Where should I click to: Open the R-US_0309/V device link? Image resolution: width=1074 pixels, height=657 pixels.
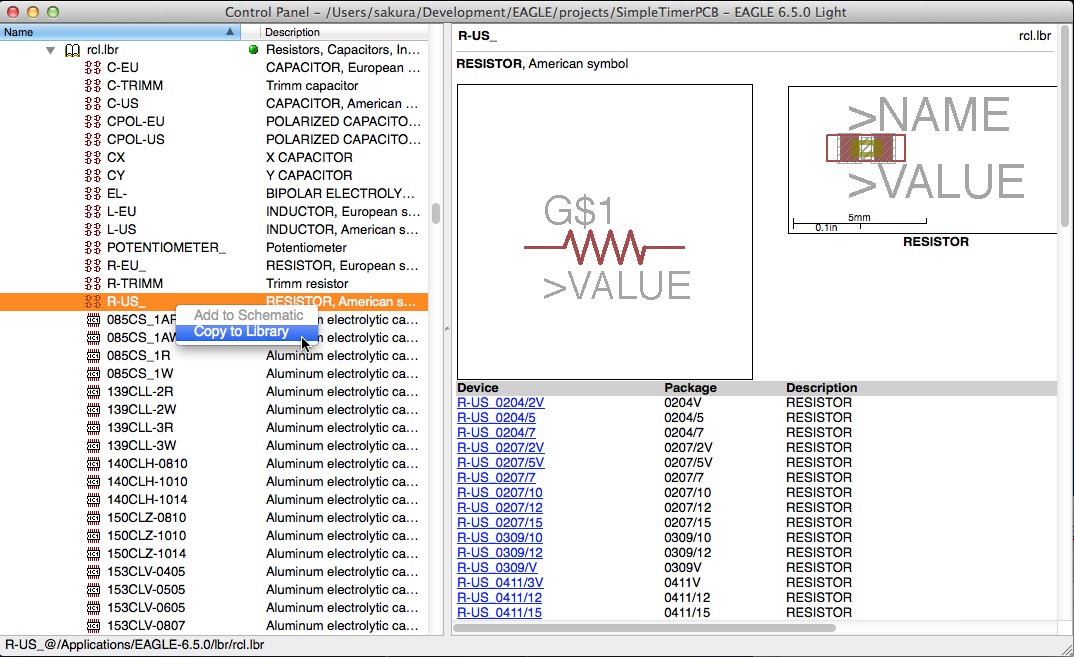tap(497, 568)
